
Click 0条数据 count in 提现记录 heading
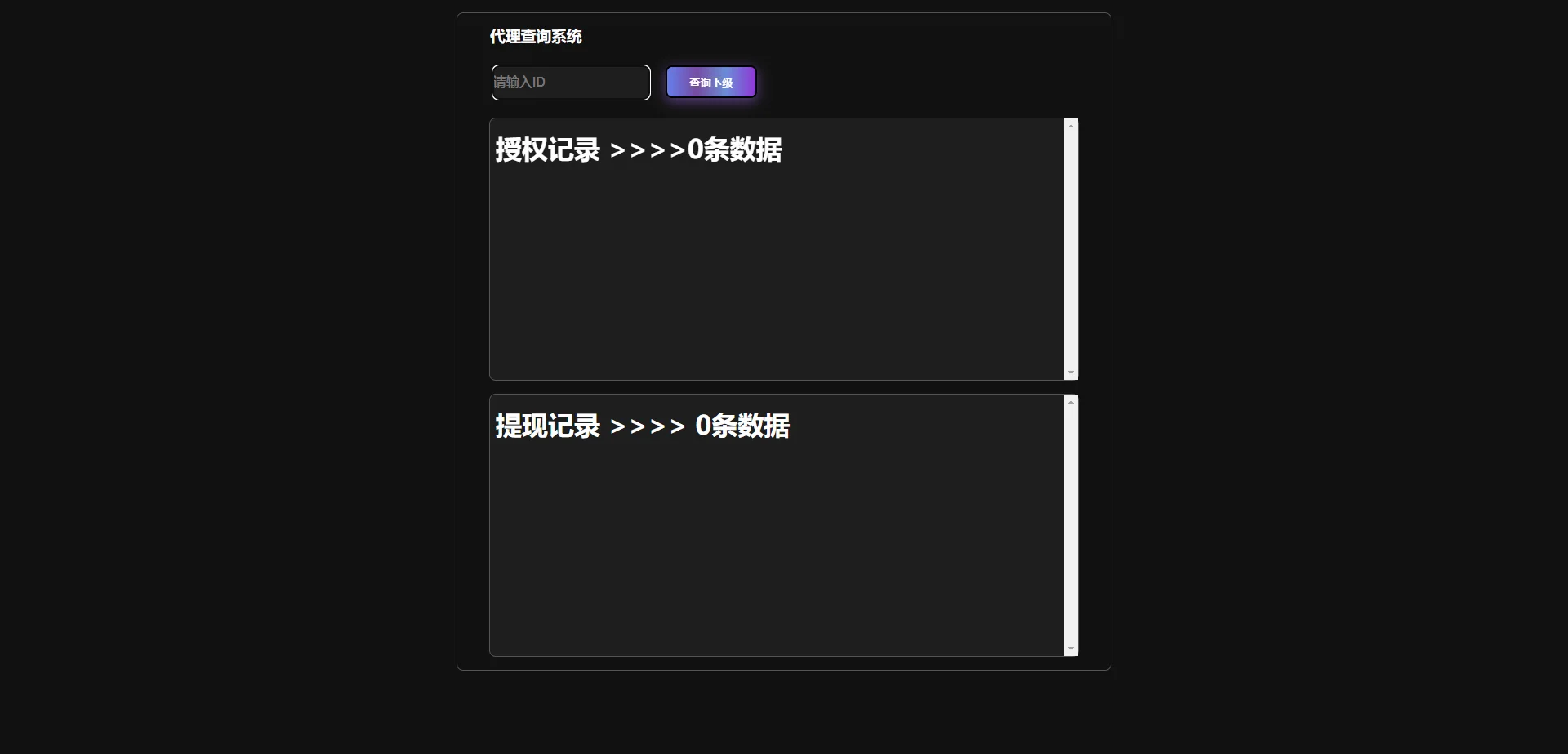point(742,426)
